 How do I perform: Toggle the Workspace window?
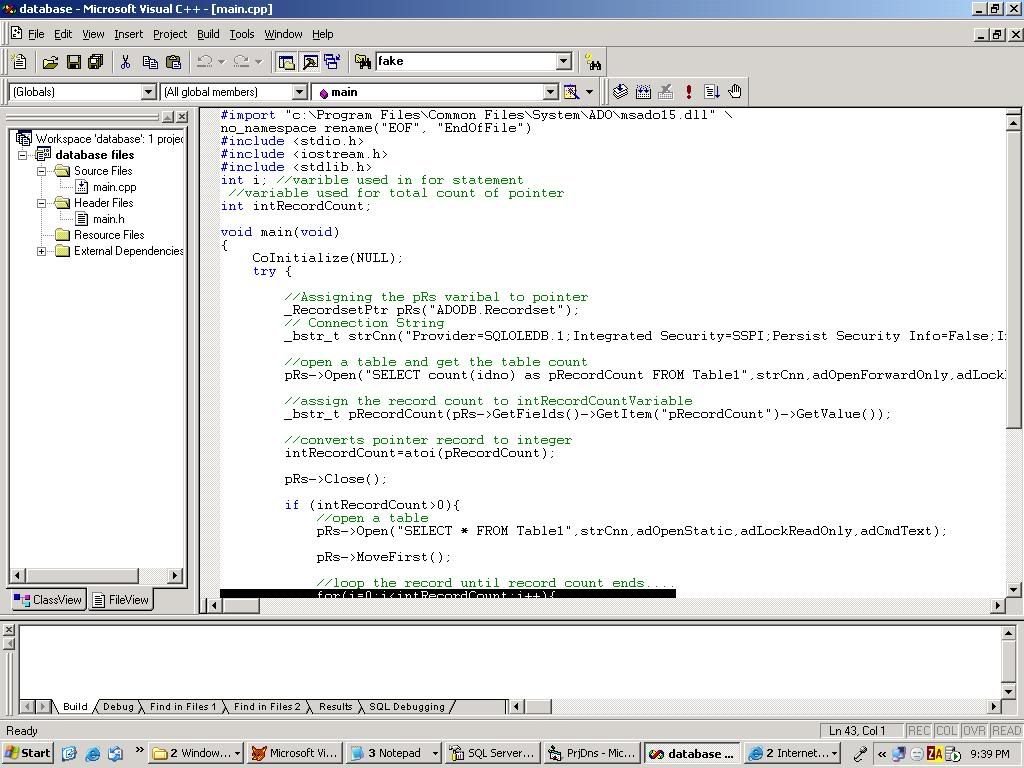[286, 62]
